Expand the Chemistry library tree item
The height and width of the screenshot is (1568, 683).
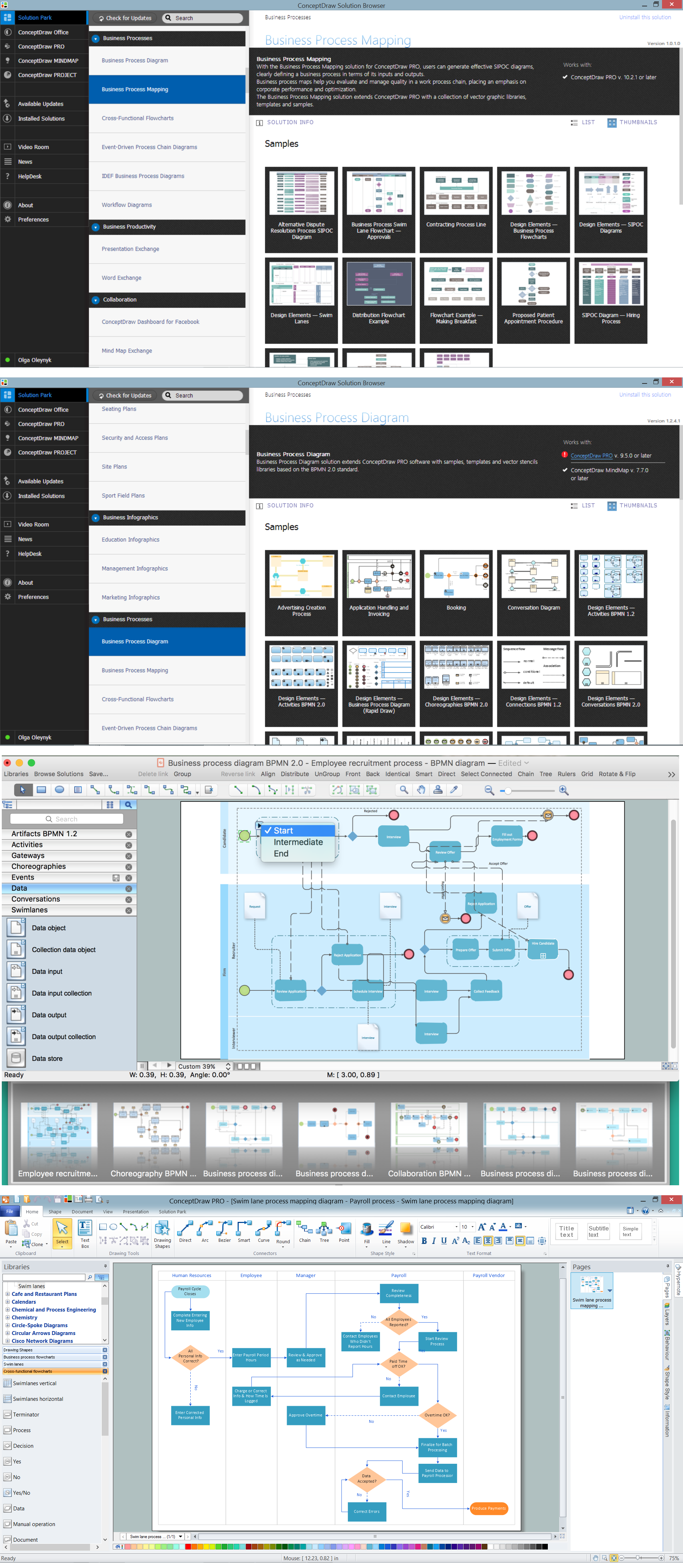7,1317
